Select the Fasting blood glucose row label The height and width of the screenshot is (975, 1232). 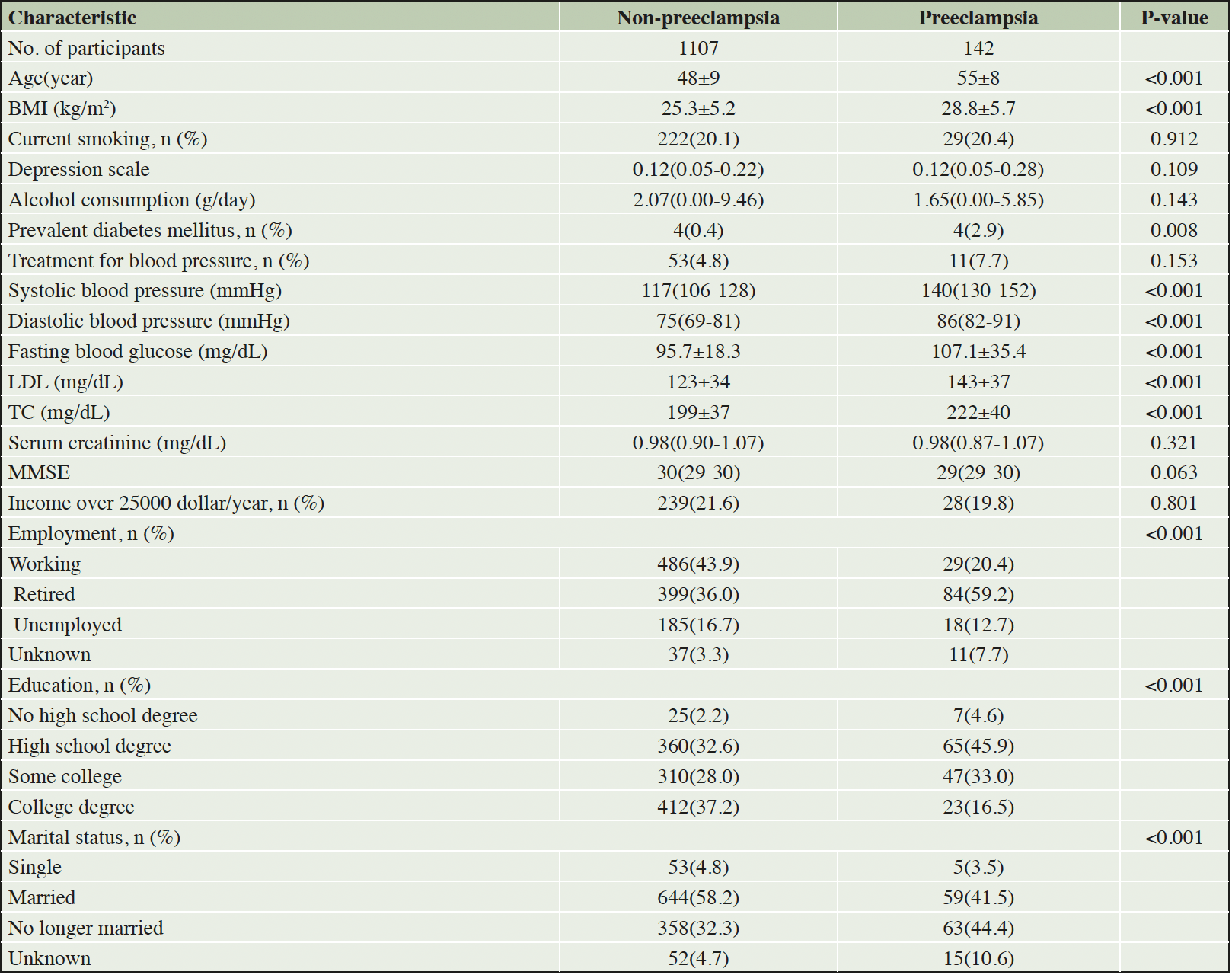click(138, 352)
